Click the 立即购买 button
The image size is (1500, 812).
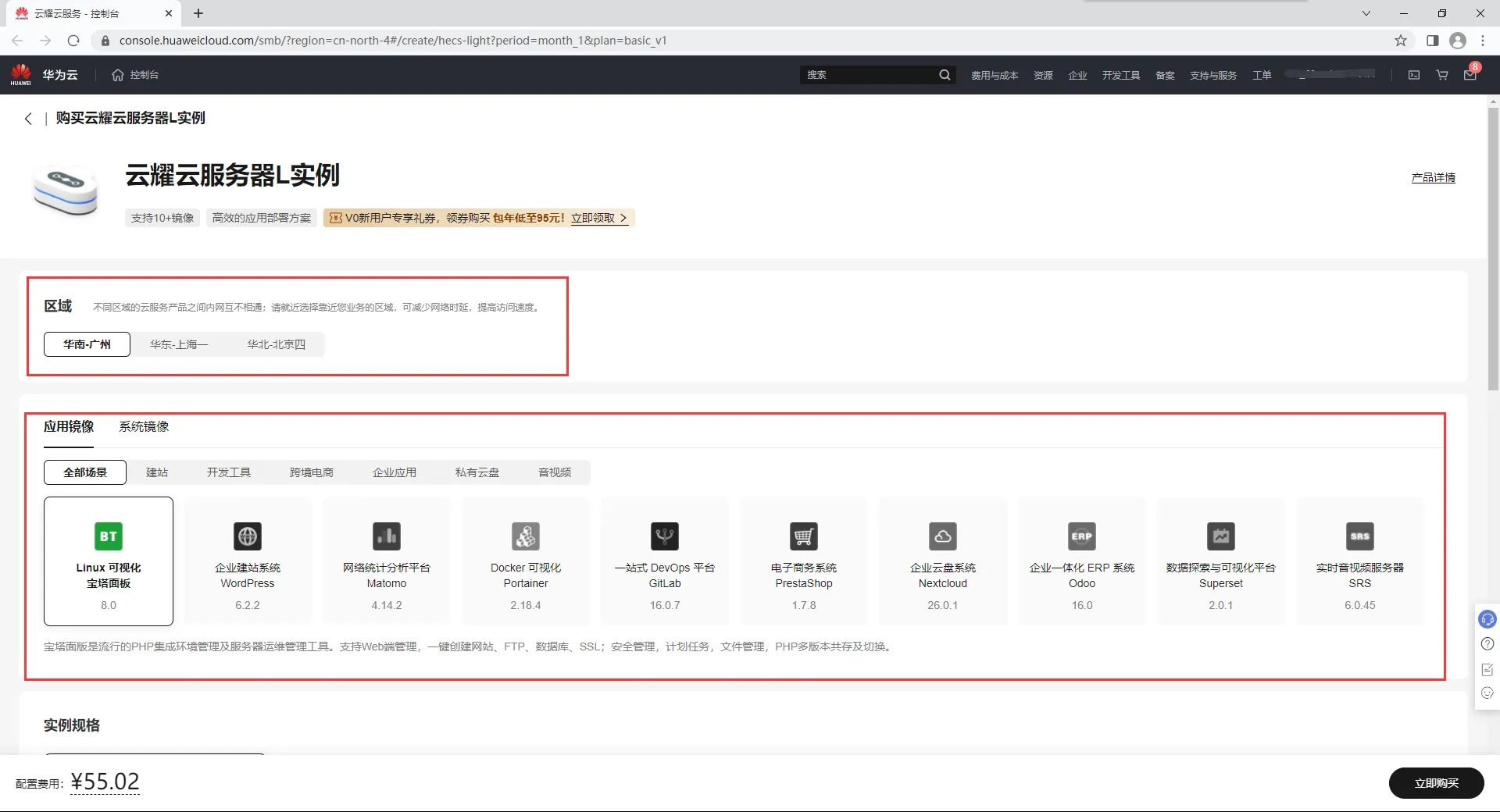pos(1436,783)
